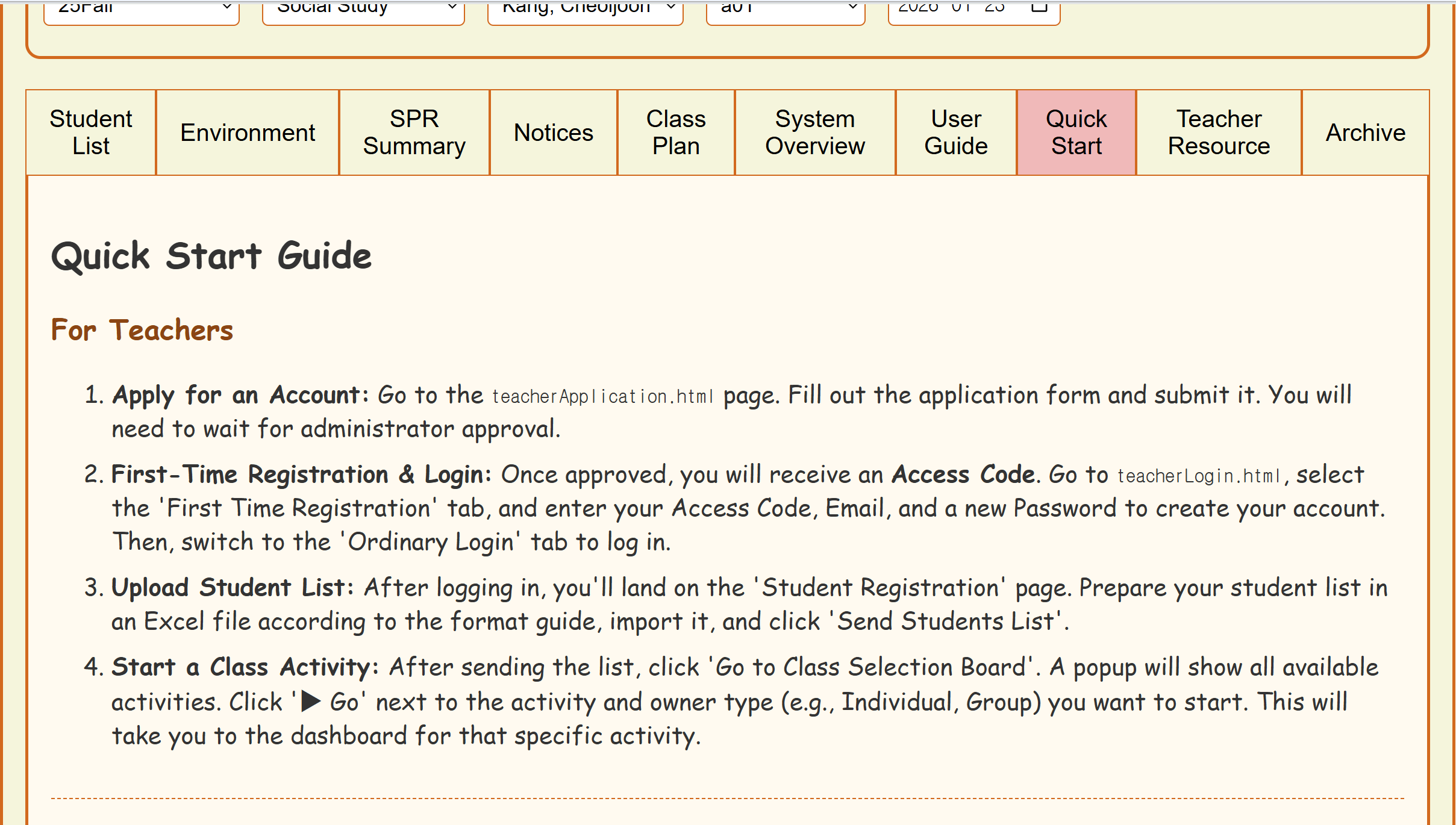Image resolution: width=1456 pixels, height=825 pixels.
Task: Open the User Guide tab
Action: coord(955,132)
